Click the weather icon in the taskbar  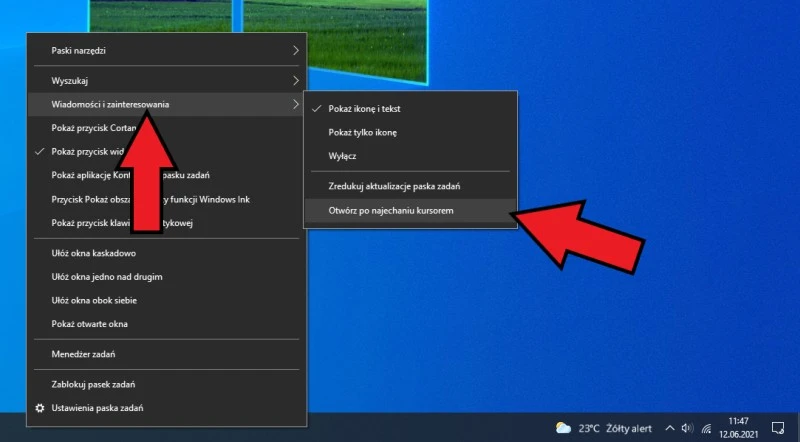point(564,428)
